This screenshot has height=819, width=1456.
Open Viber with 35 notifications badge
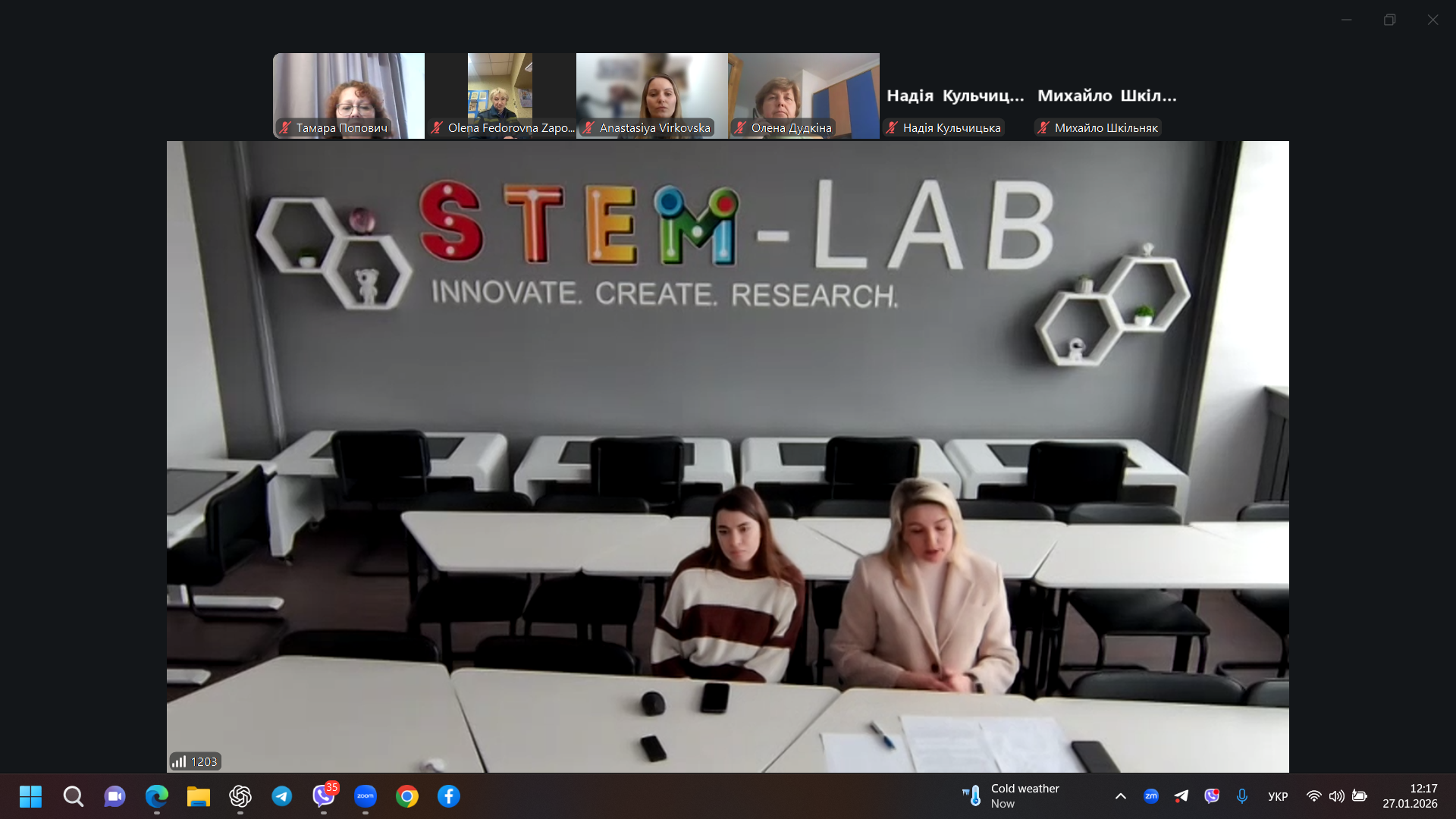click(x=324, y=796)
